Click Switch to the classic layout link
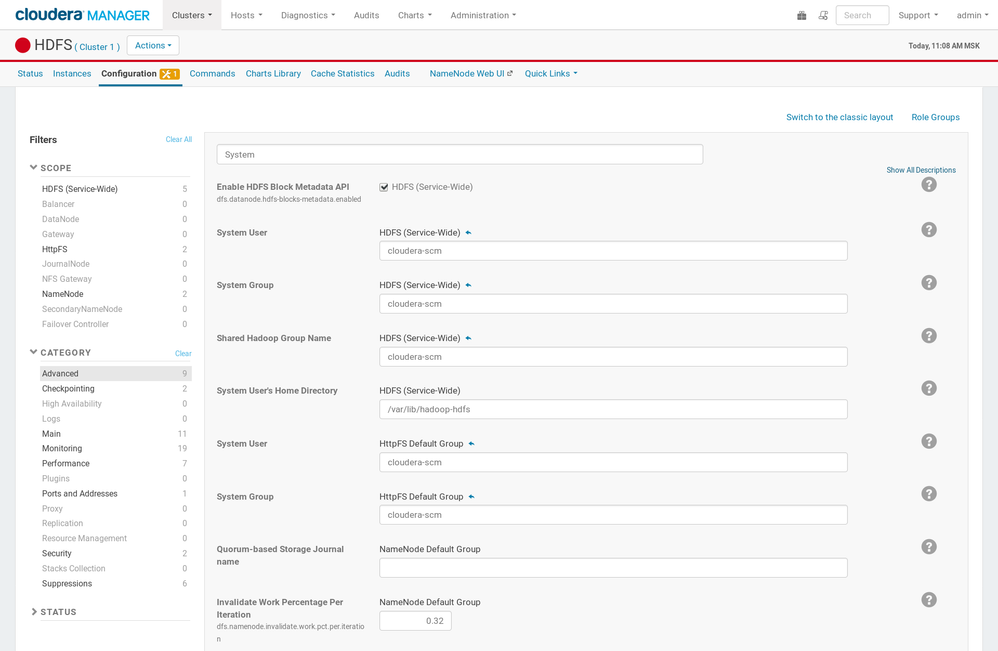This screenshot has height=651, width=998. tap(839, 117)
